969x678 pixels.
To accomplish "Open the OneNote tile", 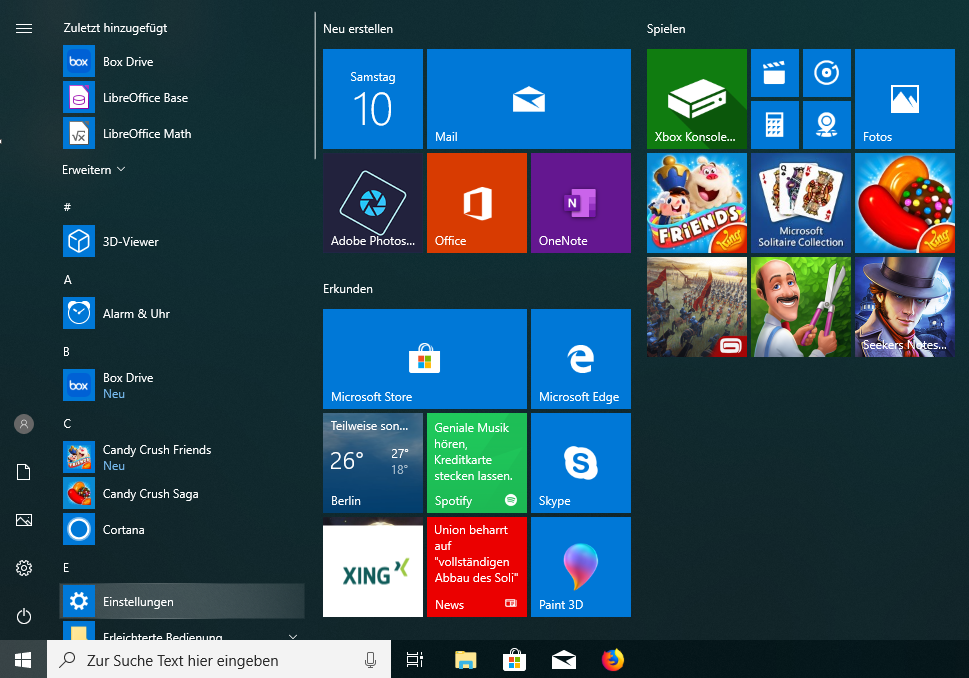I will click(580, 203).
